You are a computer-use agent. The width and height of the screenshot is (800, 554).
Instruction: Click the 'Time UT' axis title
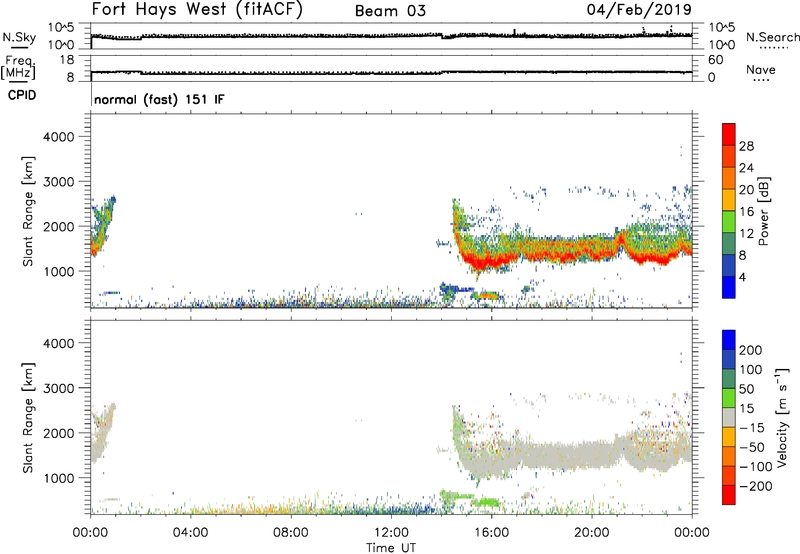(x=391, y=548)
